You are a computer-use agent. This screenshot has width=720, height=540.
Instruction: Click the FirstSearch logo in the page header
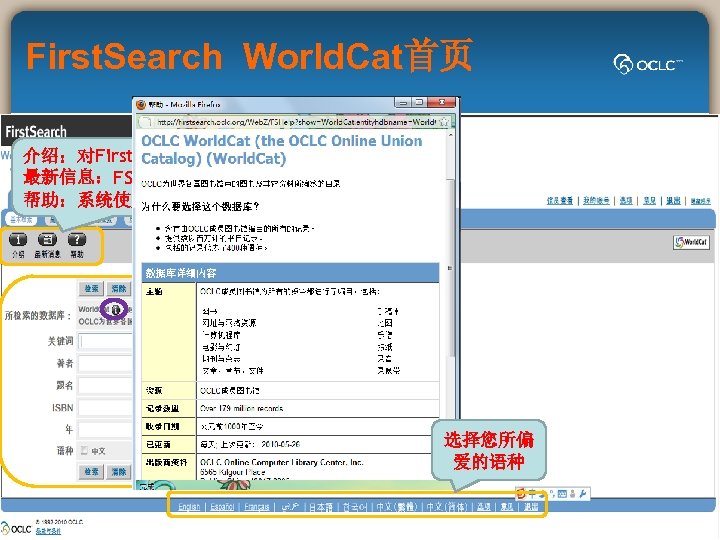(x=36, y=132)
